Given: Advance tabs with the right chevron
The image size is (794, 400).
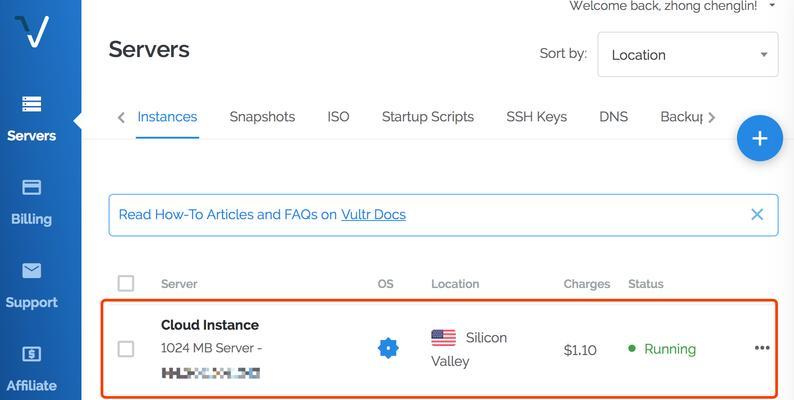Looking at the screenshot, I should pos(711,117).
